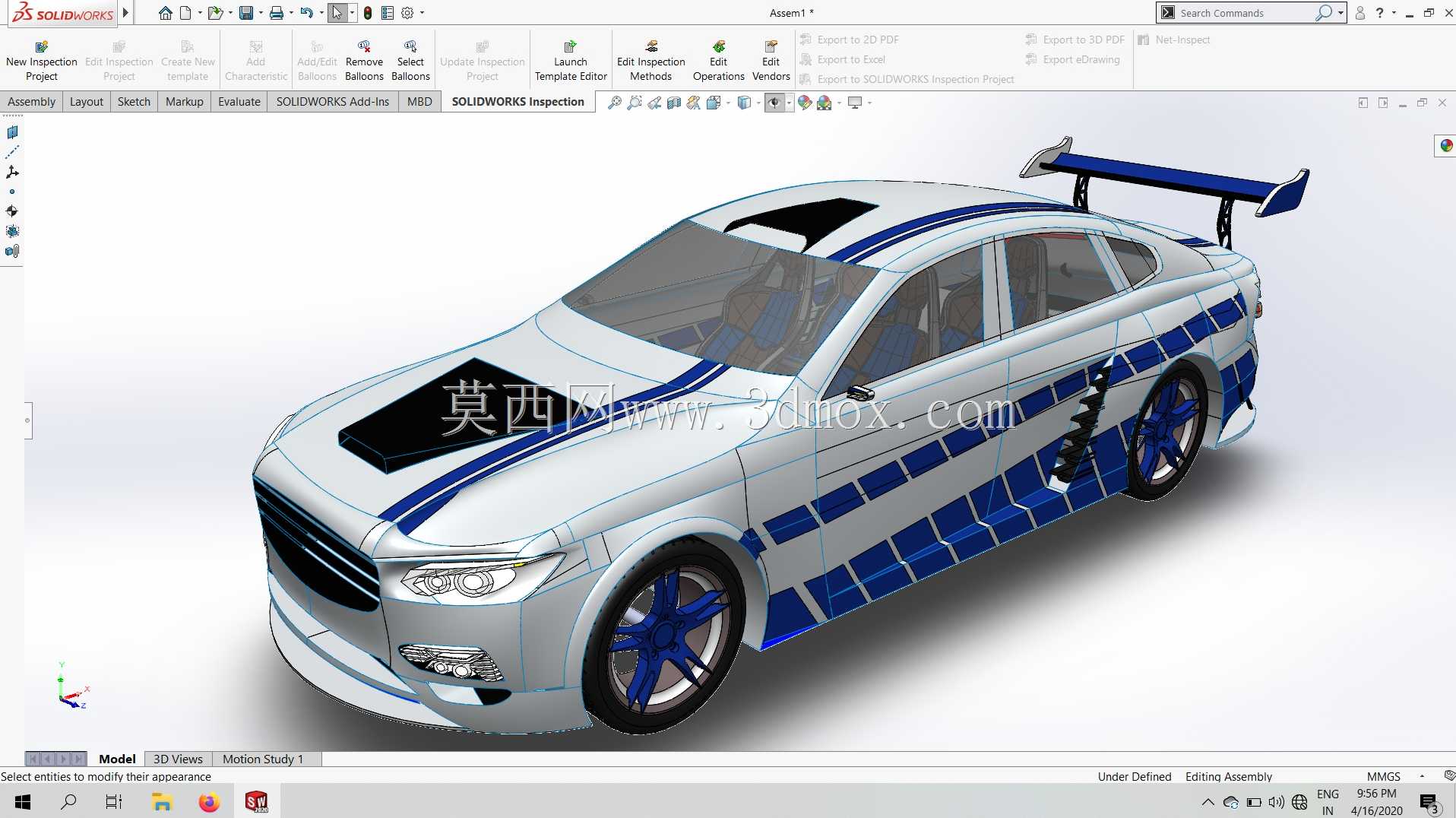This screenshot has height=818, width=1456.
Task: Open Windows notification center
Action: tap(1429, 802)
